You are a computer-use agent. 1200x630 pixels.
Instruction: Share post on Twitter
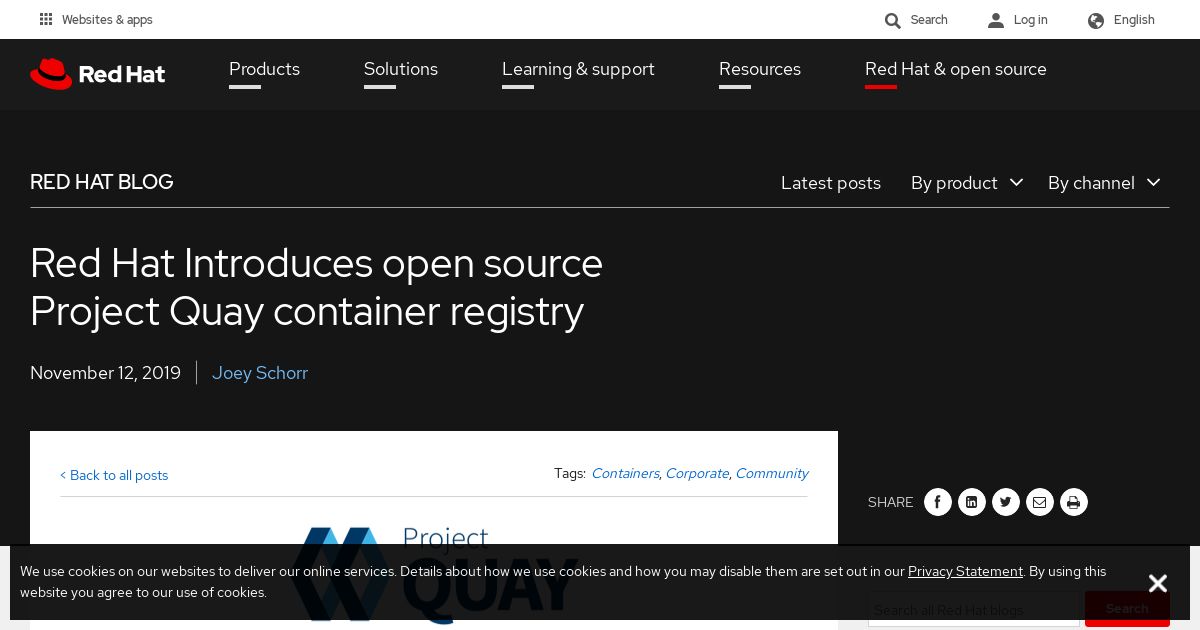click(x=1006, y=502)
